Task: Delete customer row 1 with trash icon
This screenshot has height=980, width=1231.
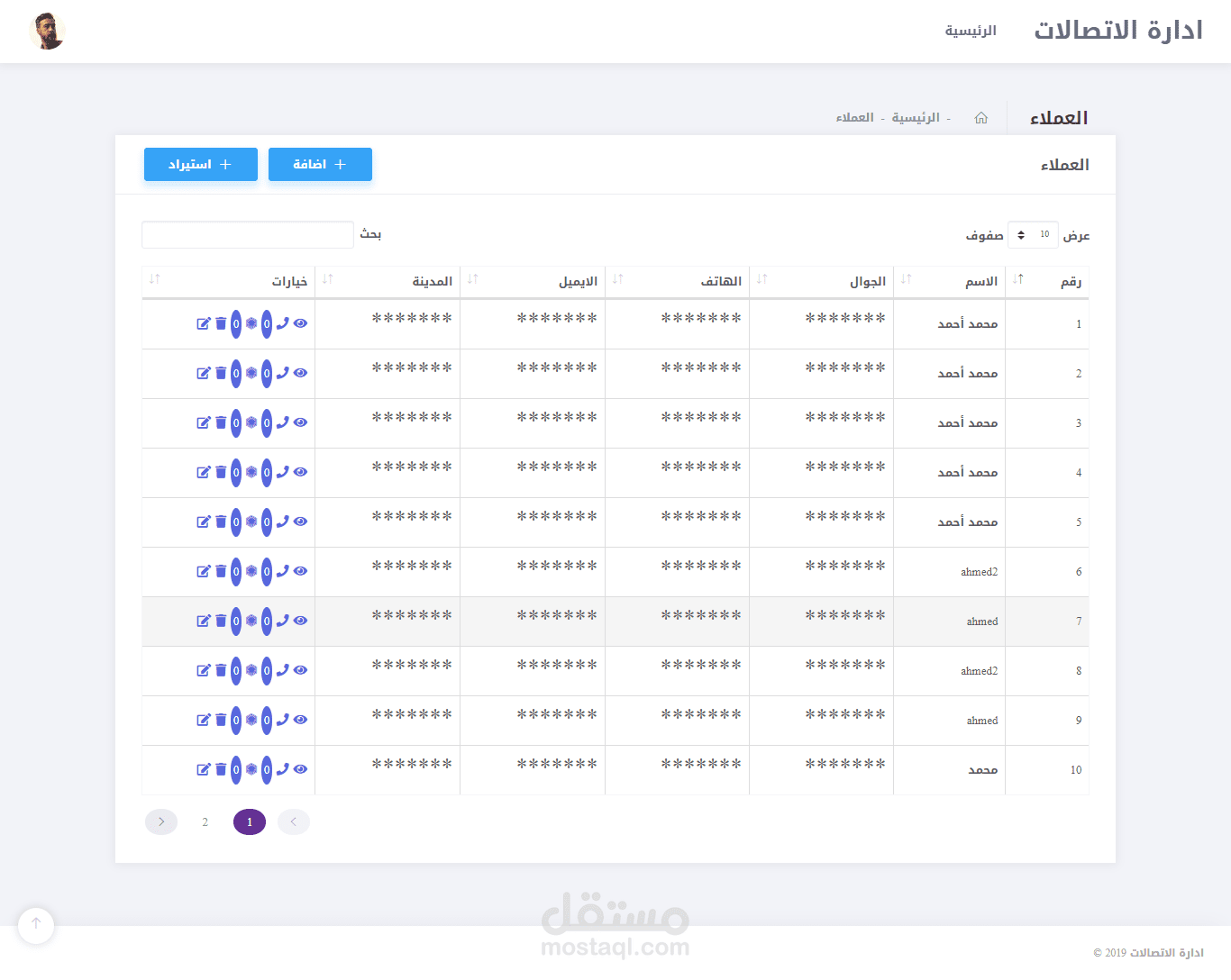Action: (221, 323)
